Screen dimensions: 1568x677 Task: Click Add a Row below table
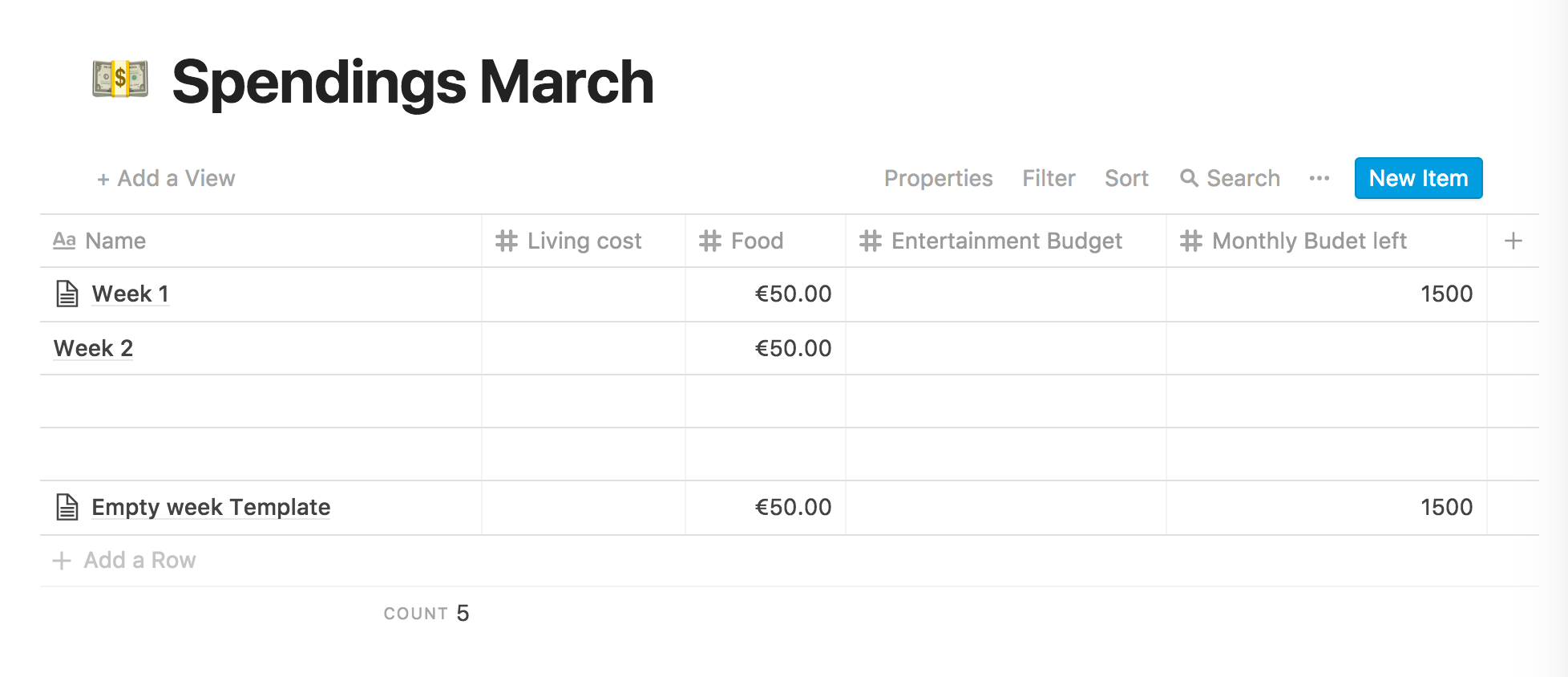124,560
